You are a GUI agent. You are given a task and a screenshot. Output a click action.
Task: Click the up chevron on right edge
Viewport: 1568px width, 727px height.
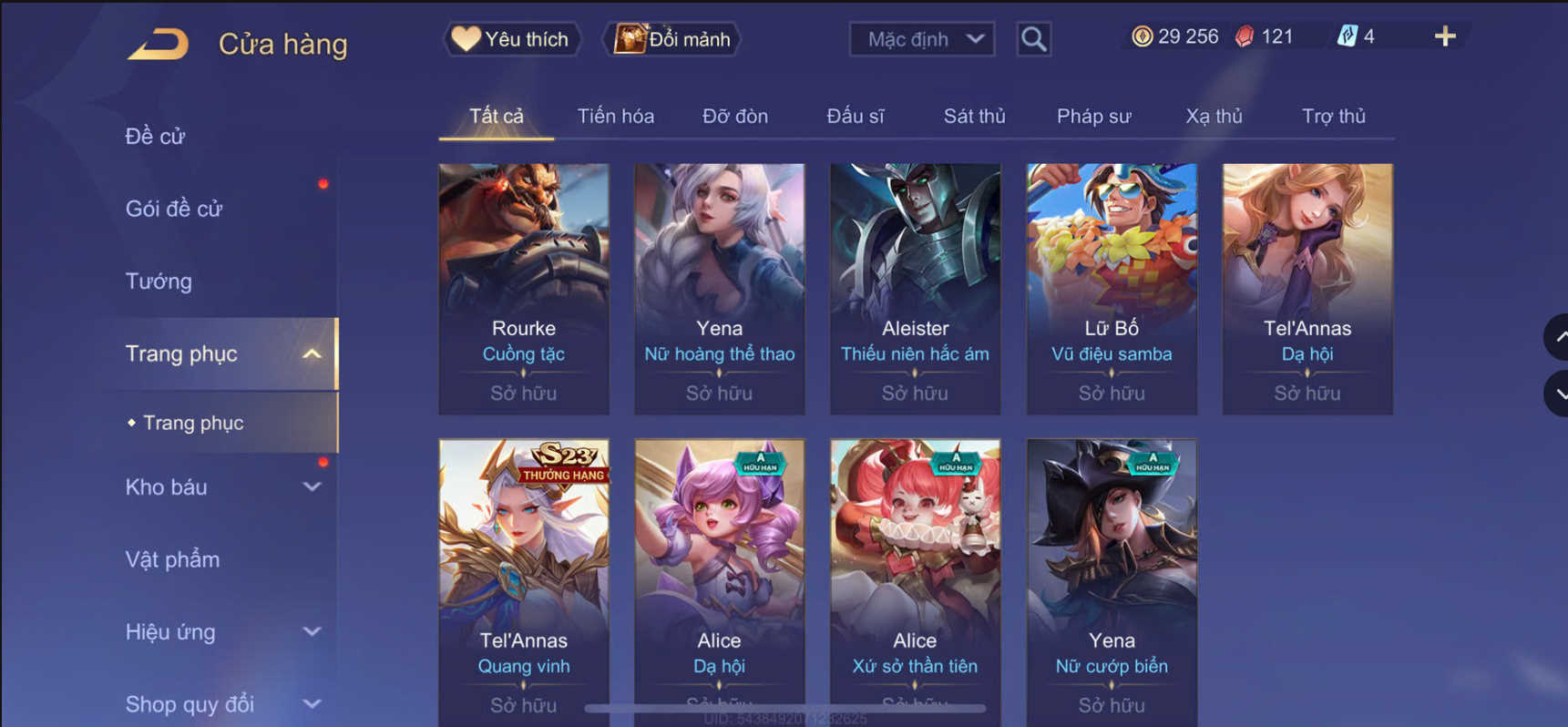click(x=1556, y=337)
